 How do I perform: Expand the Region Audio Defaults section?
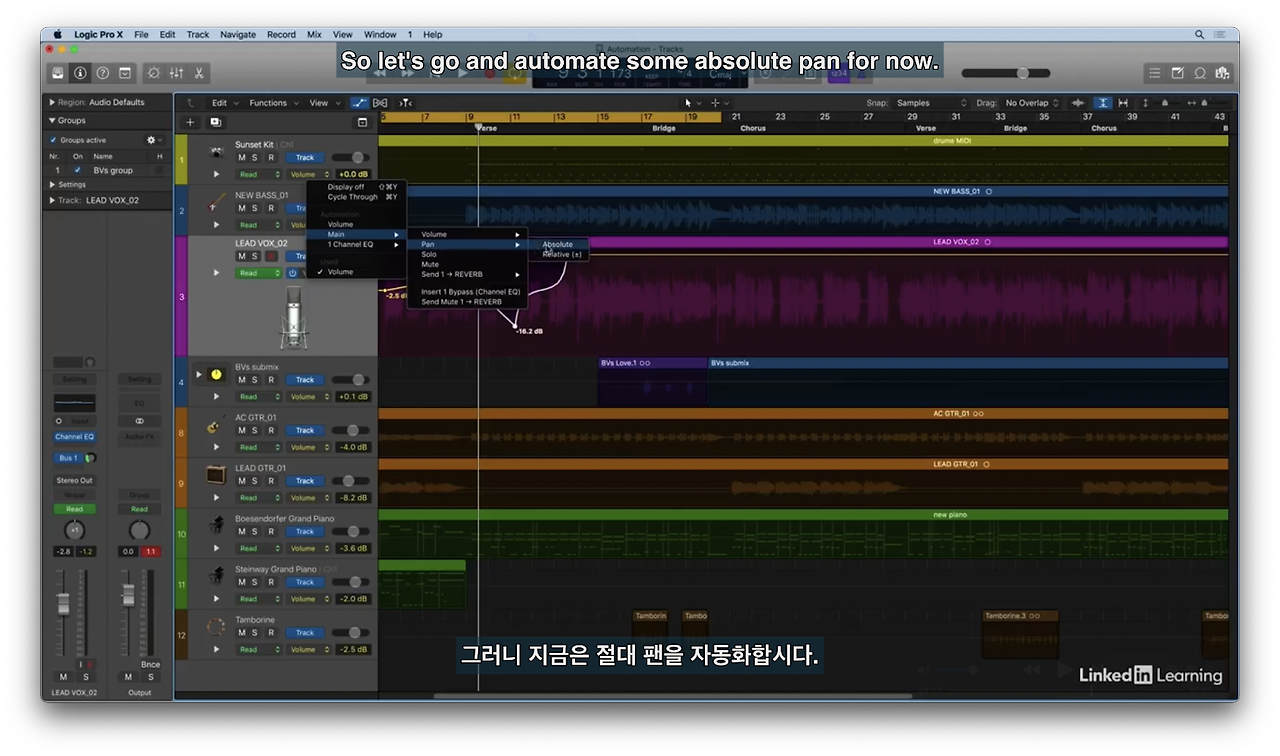point(52,102)
